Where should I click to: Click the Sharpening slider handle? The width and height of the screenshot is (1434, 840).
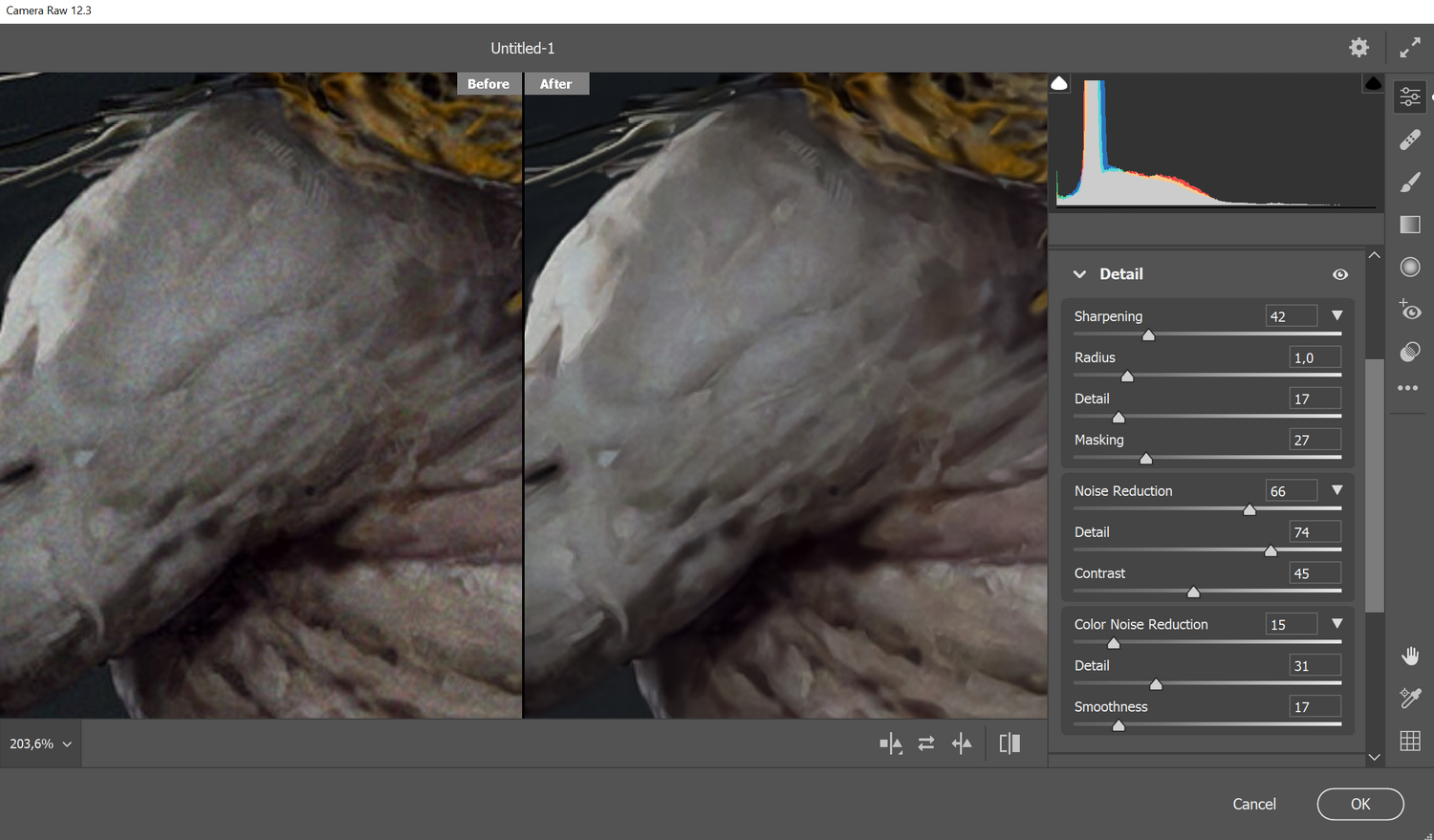[1148, 335]
